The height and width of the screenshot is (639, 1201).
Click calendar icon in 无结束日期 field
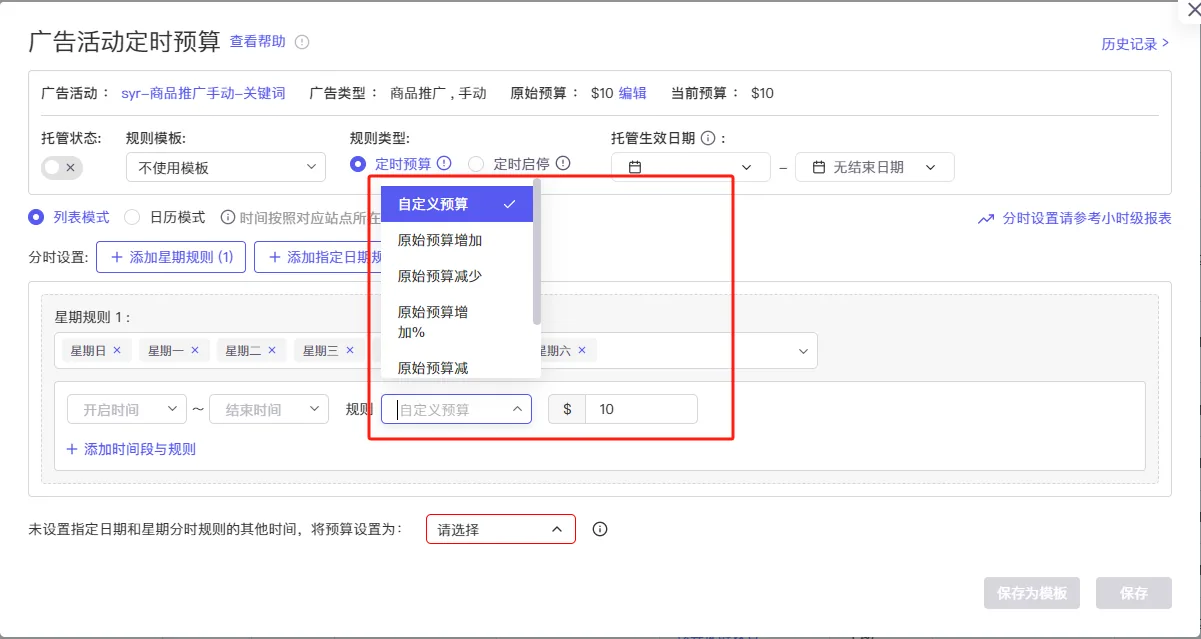point(819,167)
